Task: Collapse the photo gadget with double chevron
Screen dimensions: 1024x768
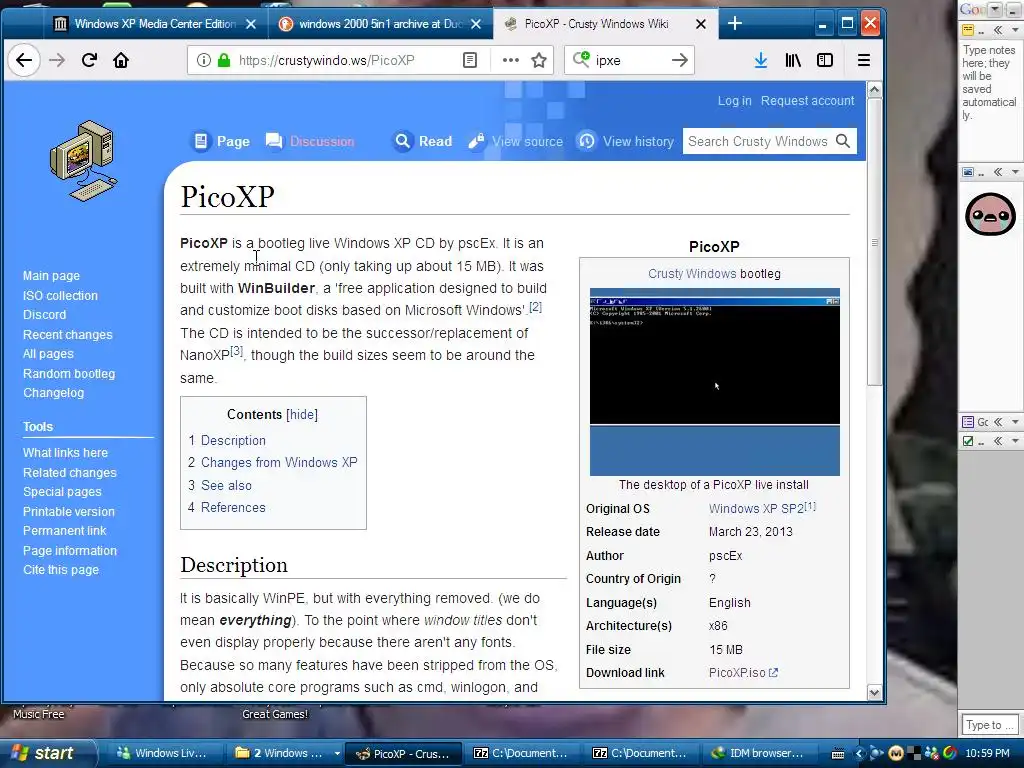Action: 998,172
